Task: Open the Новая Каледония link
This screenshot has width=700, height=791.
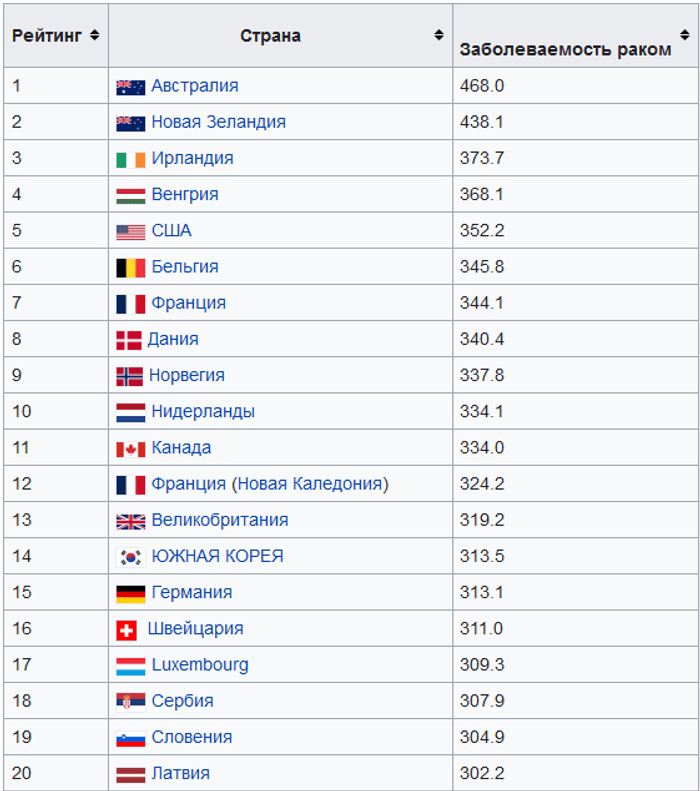Action: 310,484
